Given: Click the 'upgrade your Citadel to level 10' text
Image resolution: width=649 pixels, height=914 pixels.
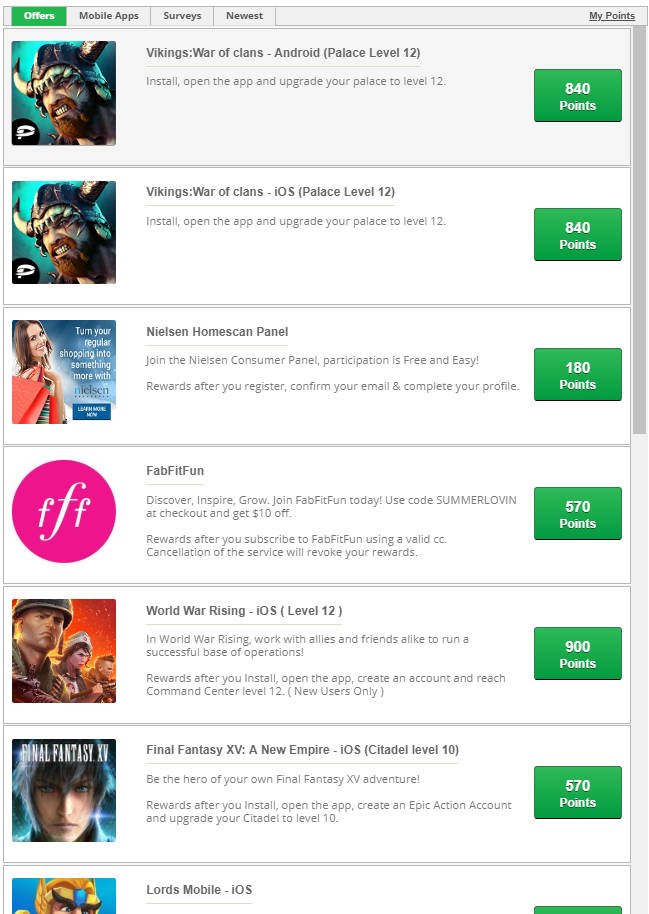Looking at the screenshot, I should click(329, 811).
